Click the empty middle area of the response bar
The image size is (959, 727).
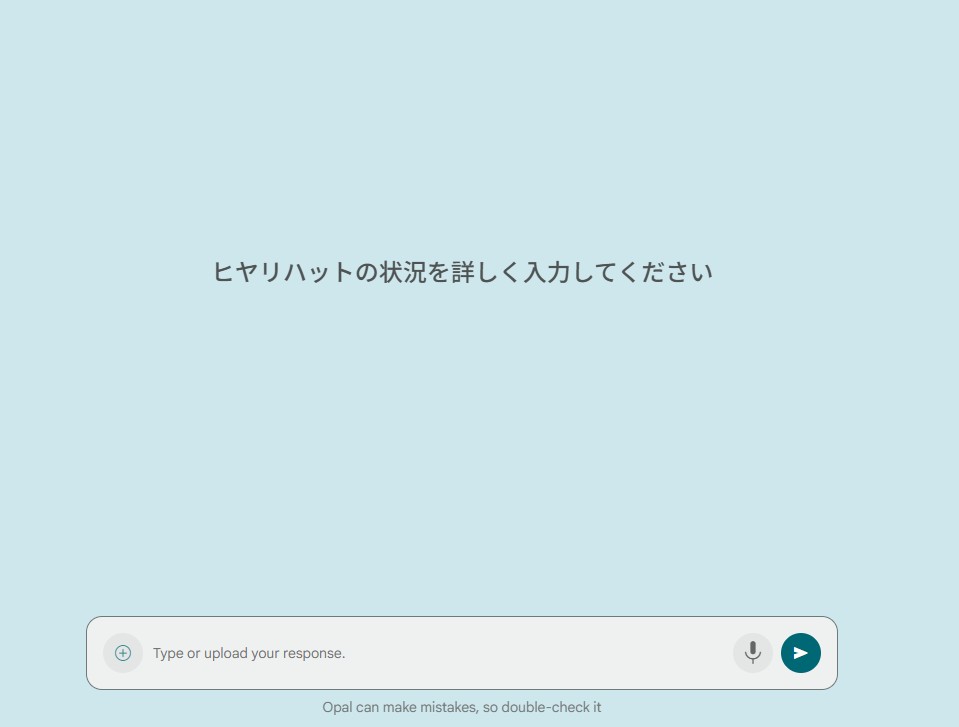(x=540, y=653)
